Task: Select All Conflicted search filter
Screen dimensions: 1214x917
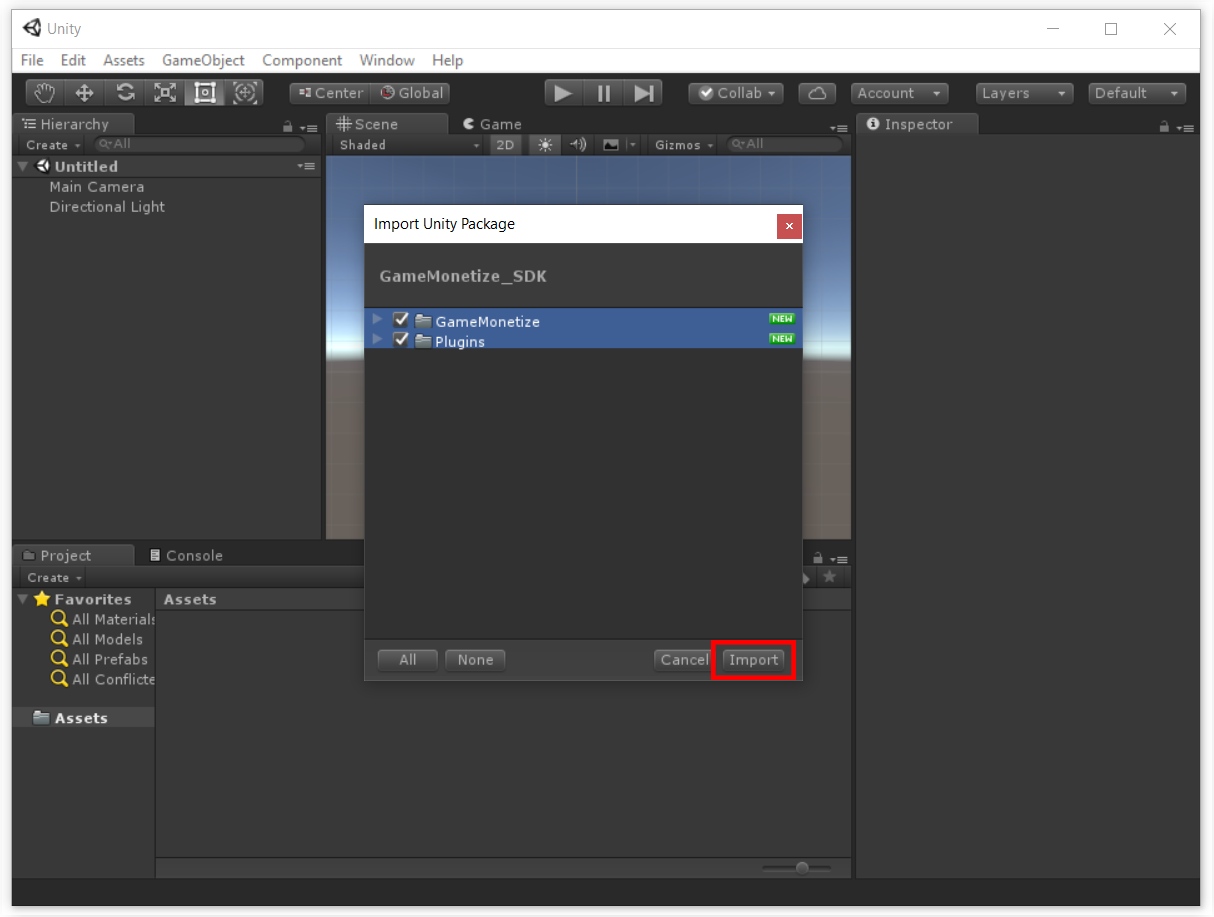Action: coord(103,679)
